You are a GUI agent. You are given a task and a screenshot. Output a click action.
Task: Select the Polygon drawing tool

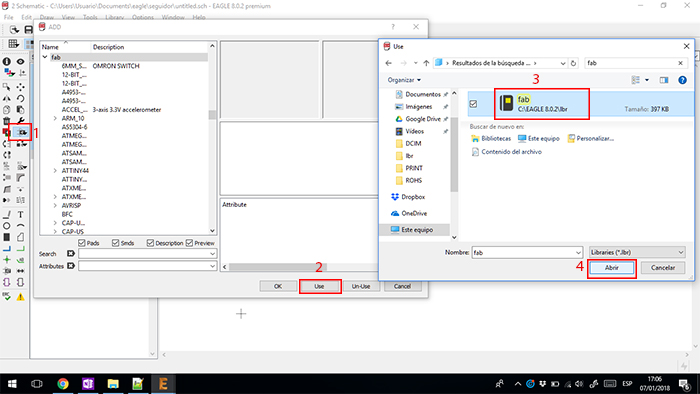pos(21,237)
